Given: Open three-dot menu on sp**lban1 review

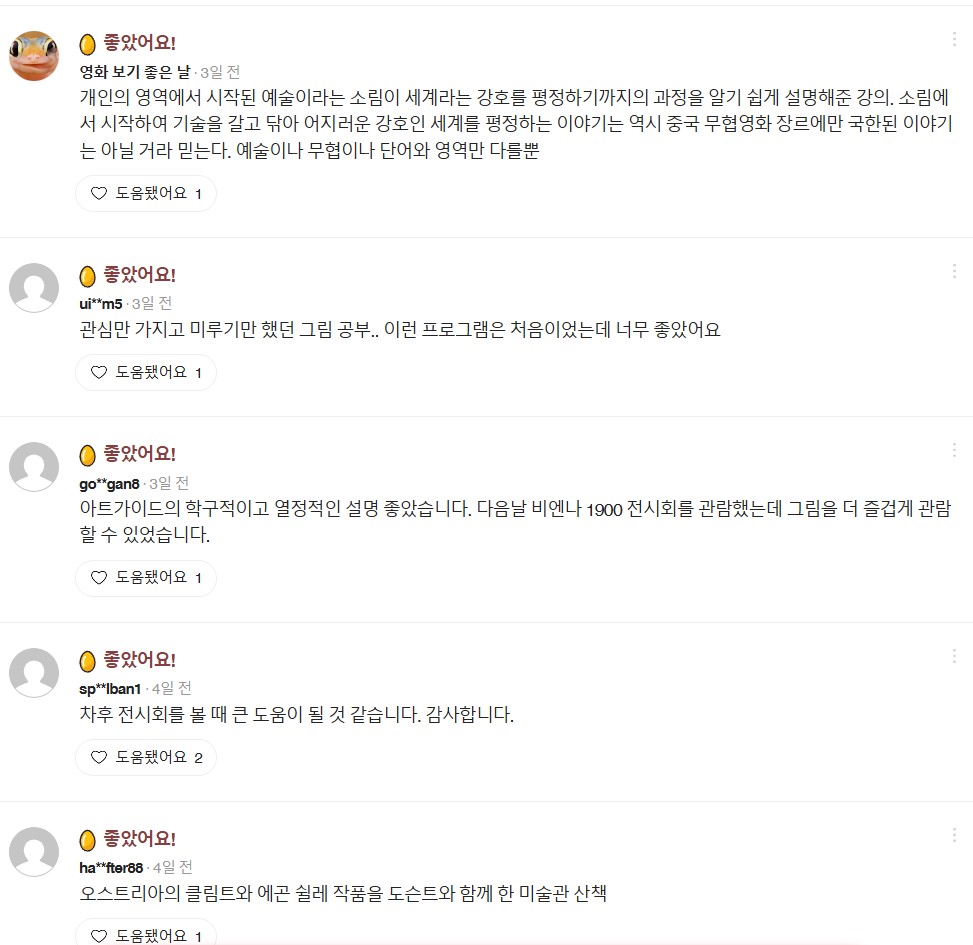Looking at the screenshot, I should (x=954, y=656).
